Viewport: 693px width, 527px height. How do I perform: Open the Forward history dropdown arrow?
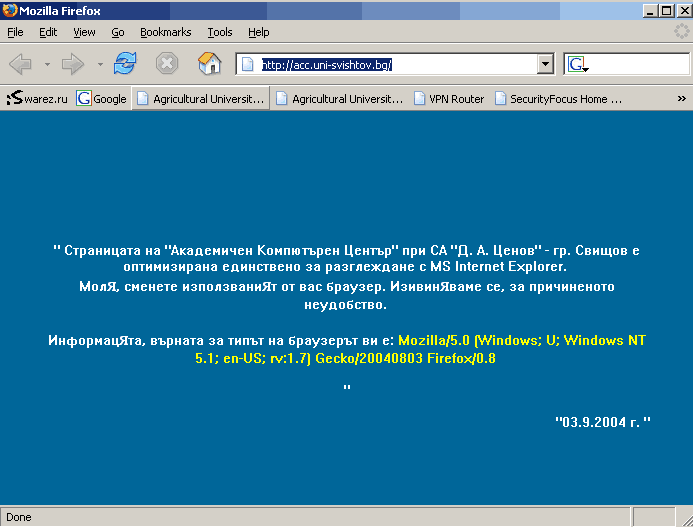click(100, 65)
